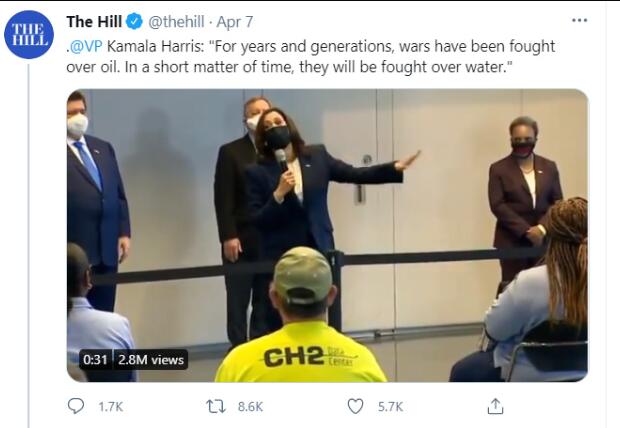
Task: Click the 5.7K likes count
Action: (389, 406)
